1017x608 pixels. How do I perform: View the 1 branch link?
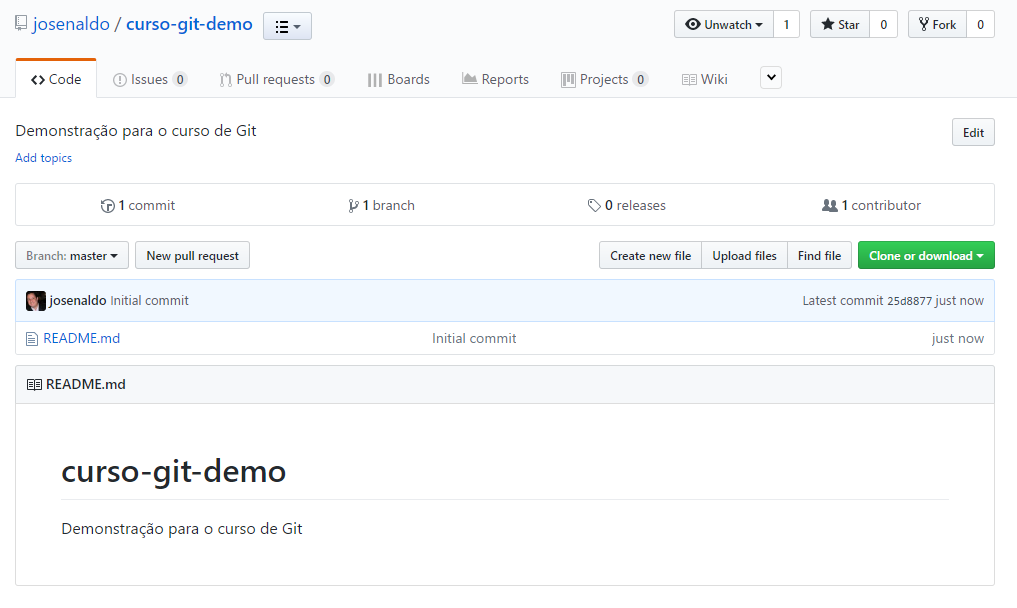(x=381, y=205)
